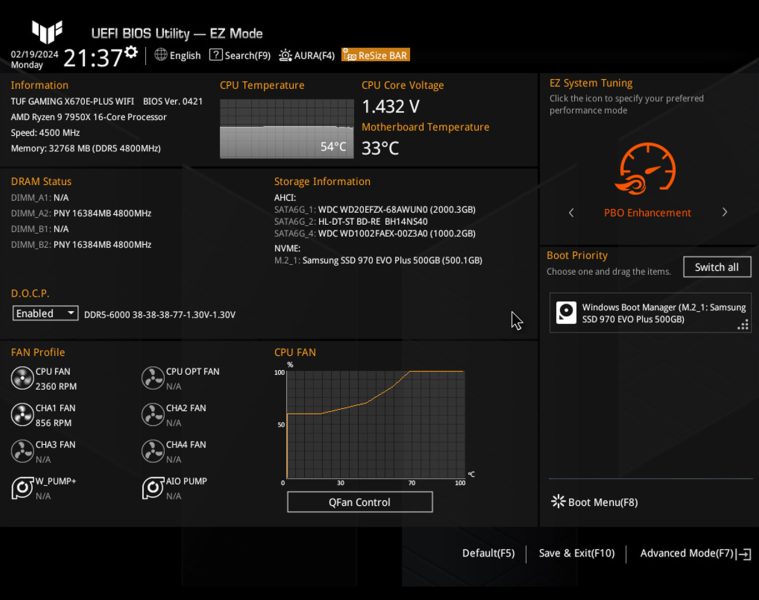This screenshot has height=600, width=759.
Task: Click the CHA1 FAN icon
Action: click(x=22, y=415)
